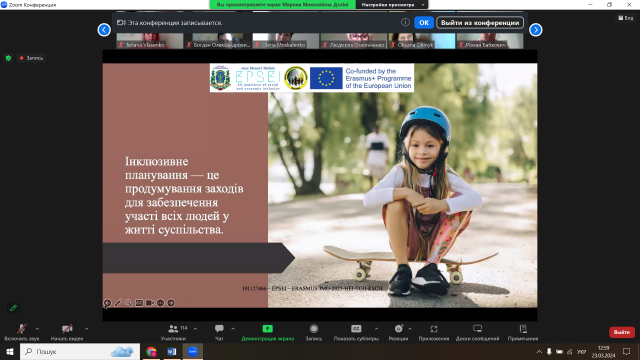Show next participants with right arrow
This screenshot has height=360, width=640.
[536, 30]
